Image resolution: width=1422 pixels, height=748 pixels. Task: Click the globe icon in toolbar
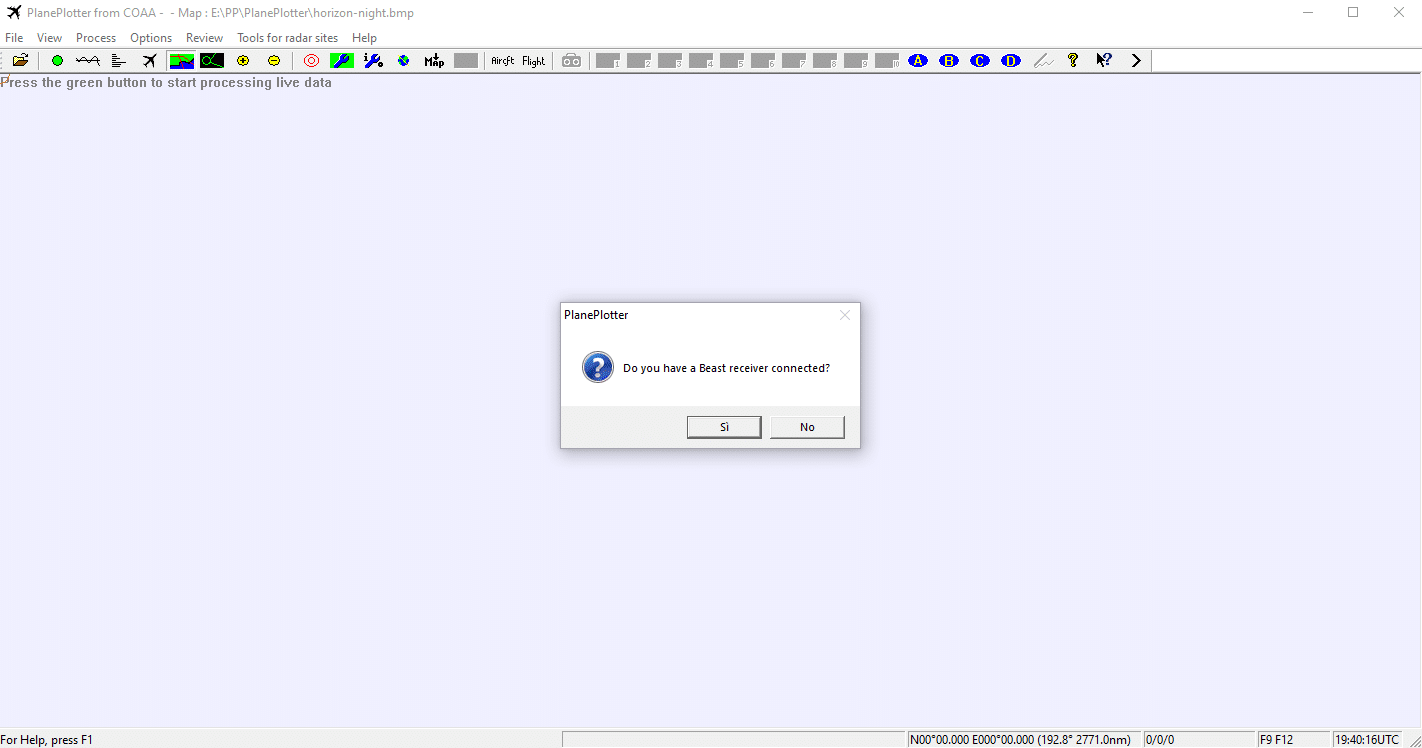(x=404, y=61)
